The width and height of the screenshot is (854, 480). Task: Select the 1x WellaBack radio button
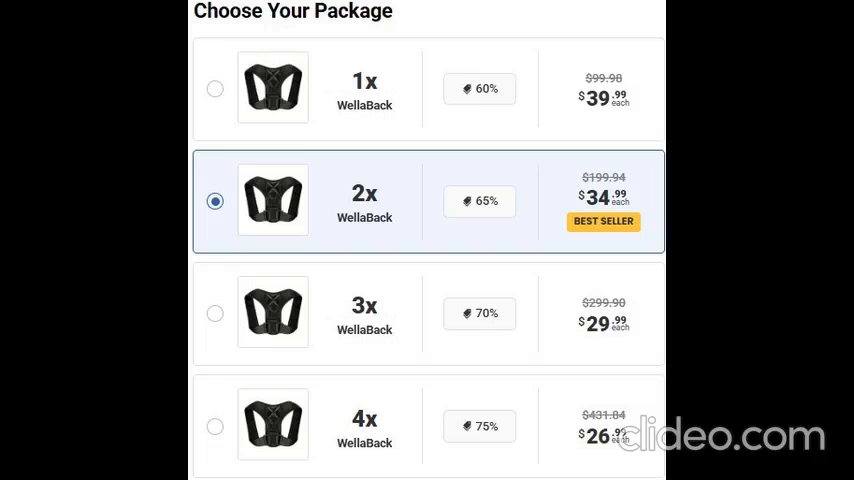point(215,89)
